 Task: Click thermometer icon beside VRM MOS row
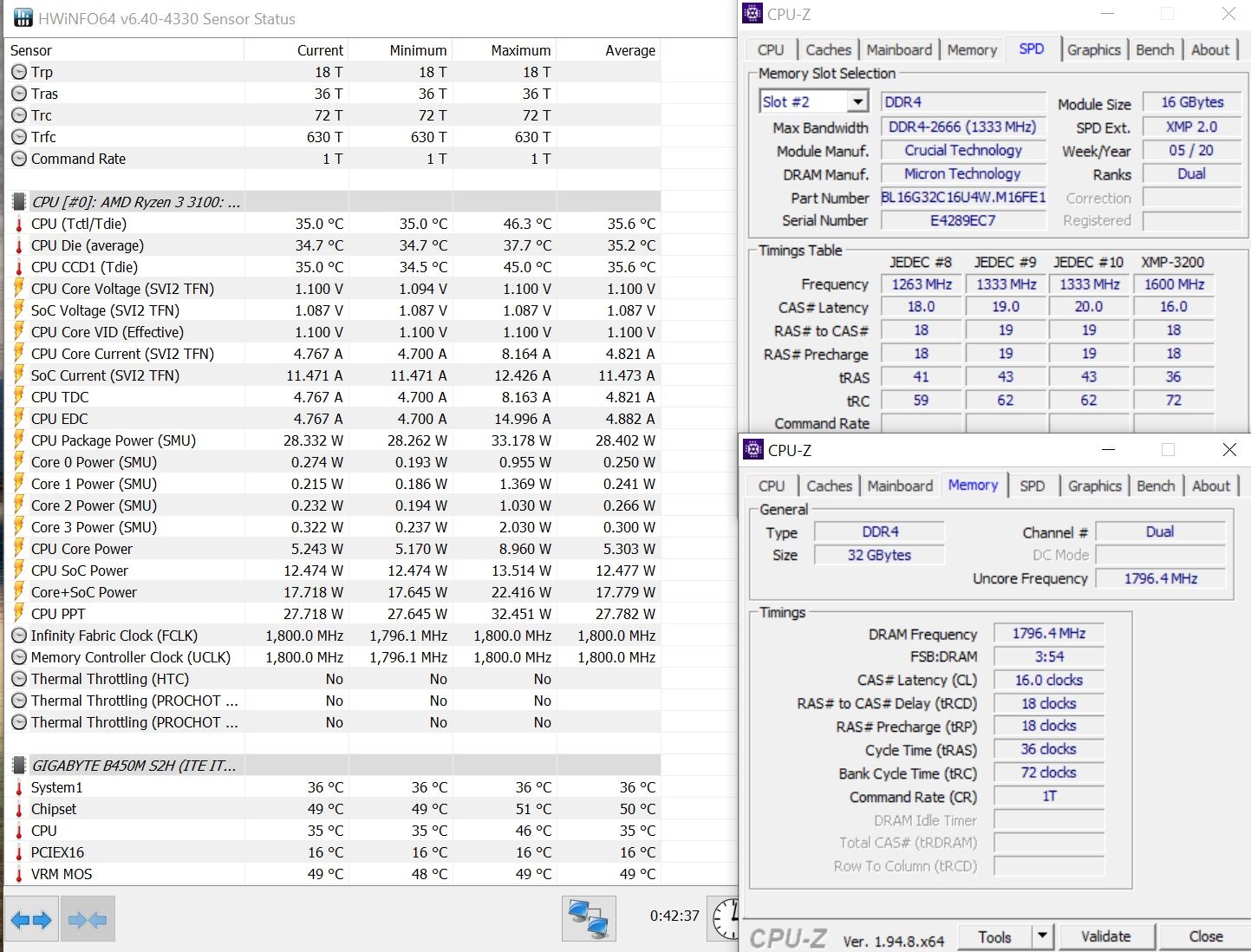click(19, 874)
